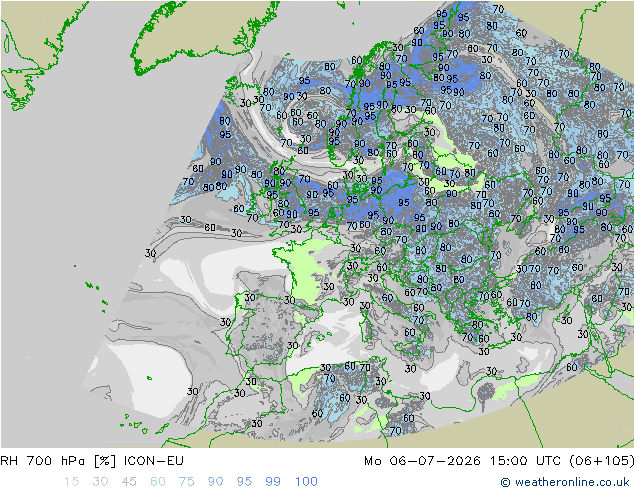Select the 15 legend value
The width and height of the screenshot is (634, 490).
click(71, 482)
